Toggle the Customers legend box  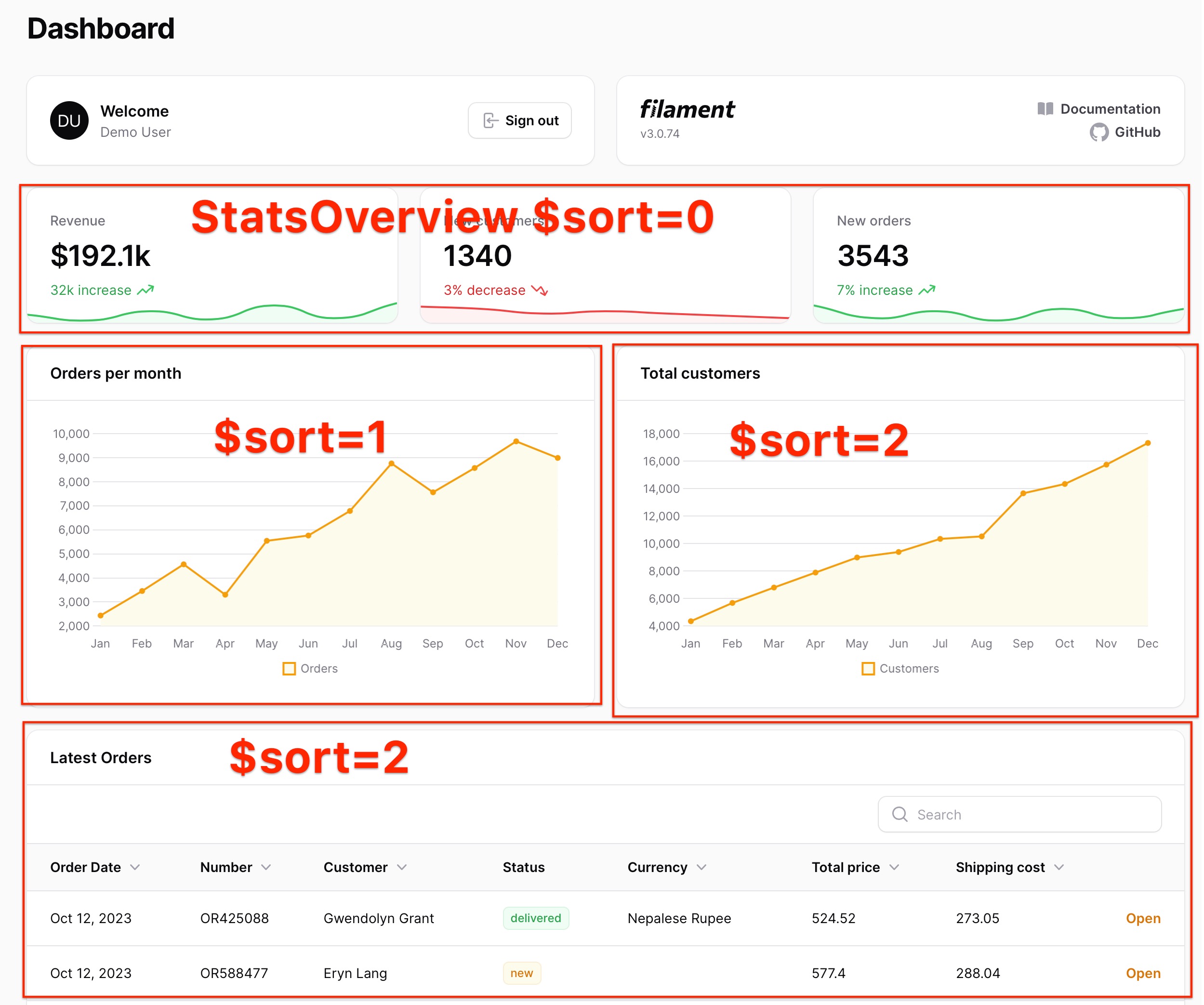pyautogui.click(x=868, y=668)
